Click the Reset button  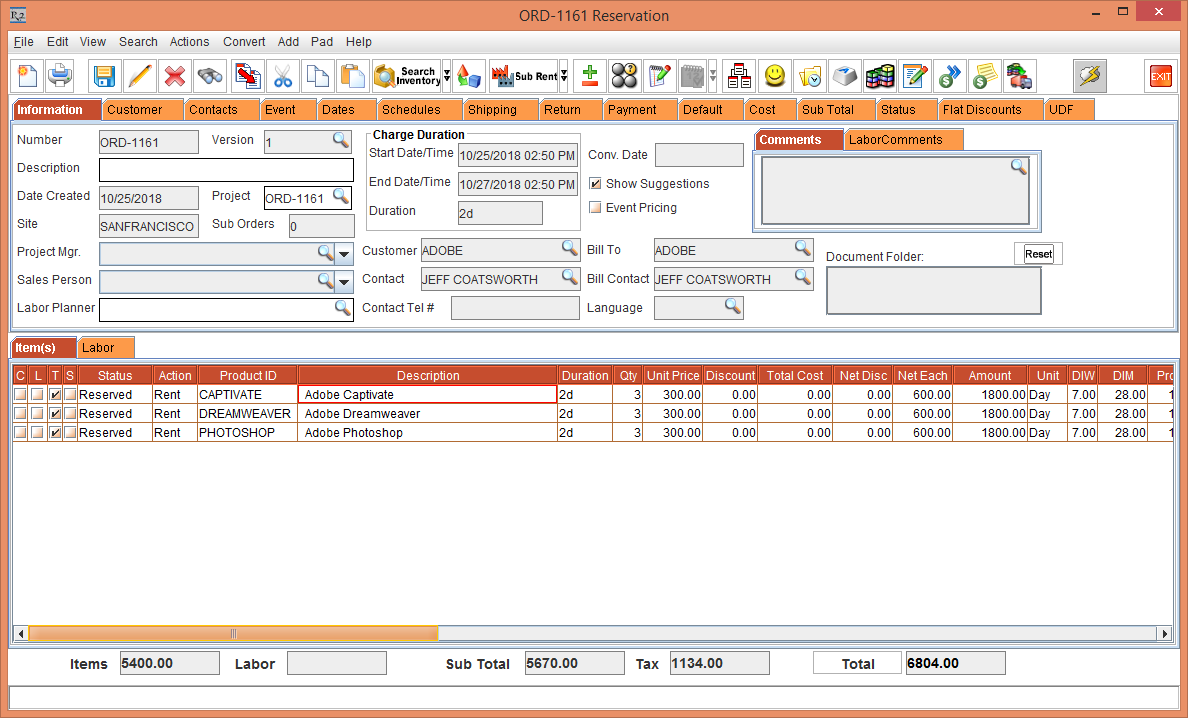point(1038,254)
